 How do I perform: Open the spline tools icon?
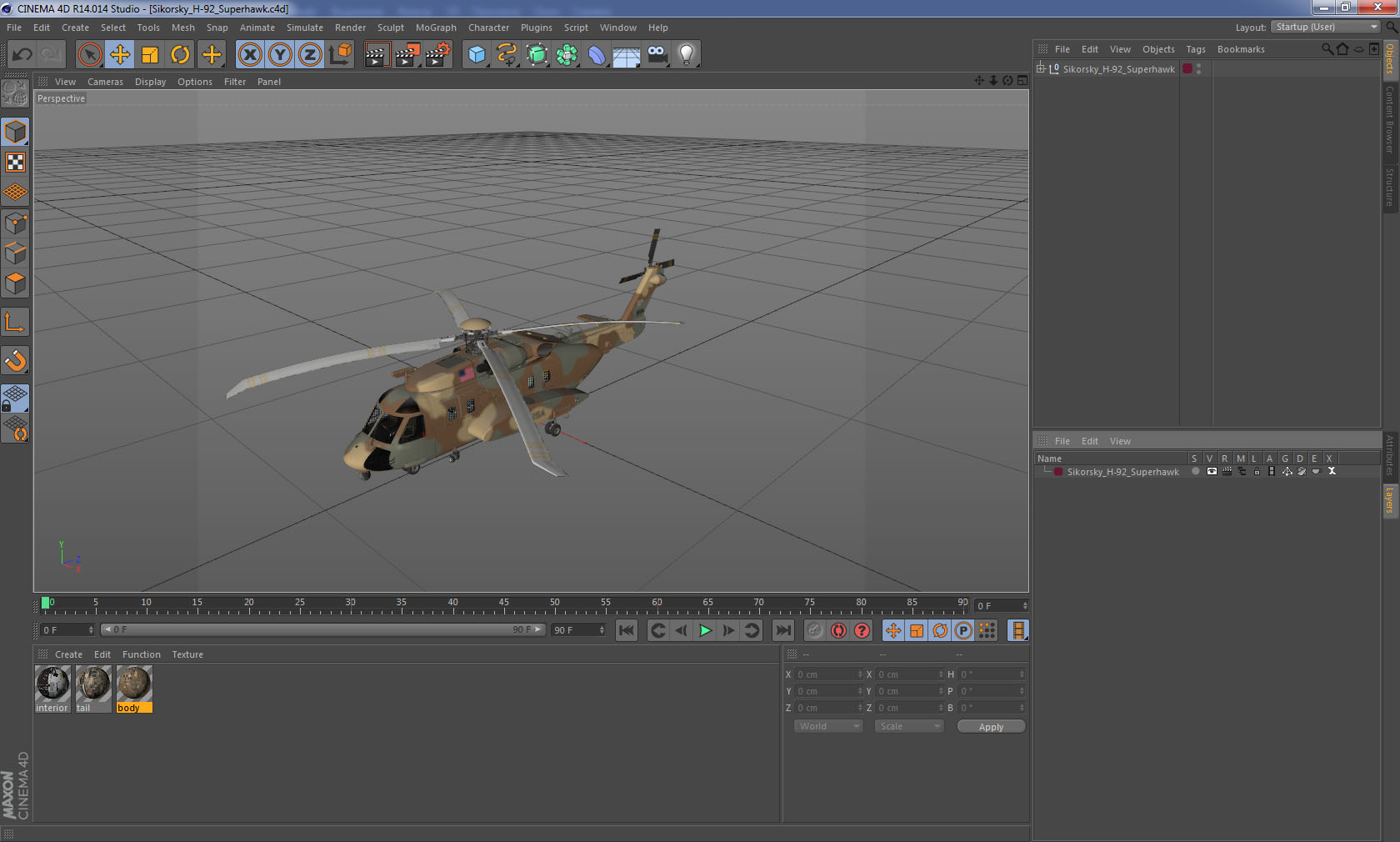pos(507,55)
